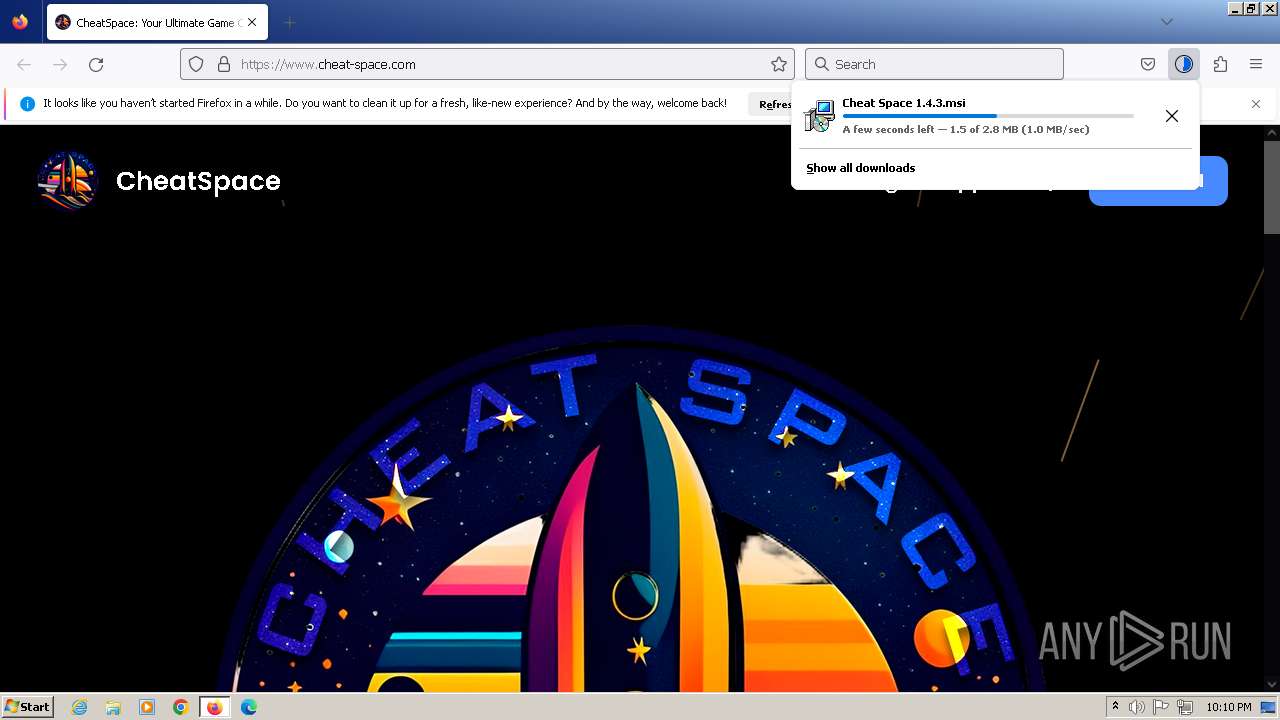Open the Firefox application menu
Screen dimensions: 1280x720
point(1256,64)
